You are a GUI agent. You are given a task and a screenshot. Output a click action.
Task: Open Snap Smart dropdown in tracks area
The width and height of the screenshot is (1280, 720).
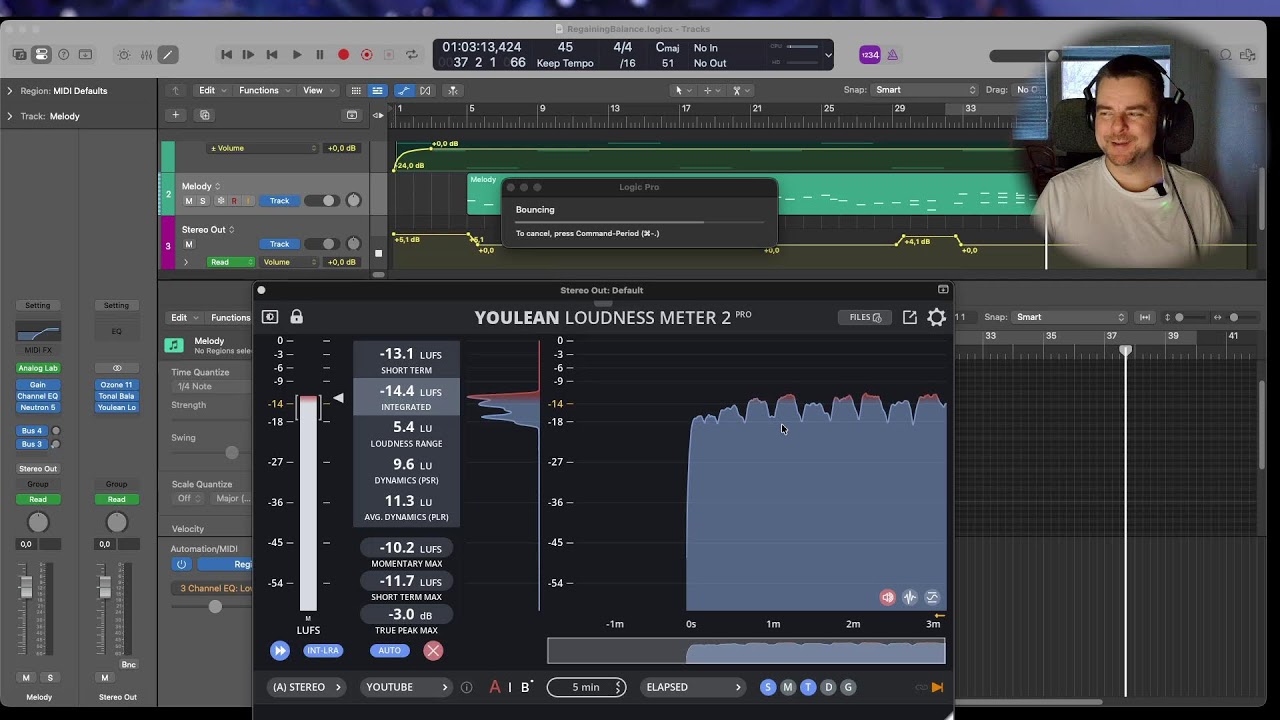click(x=925, y=90)
